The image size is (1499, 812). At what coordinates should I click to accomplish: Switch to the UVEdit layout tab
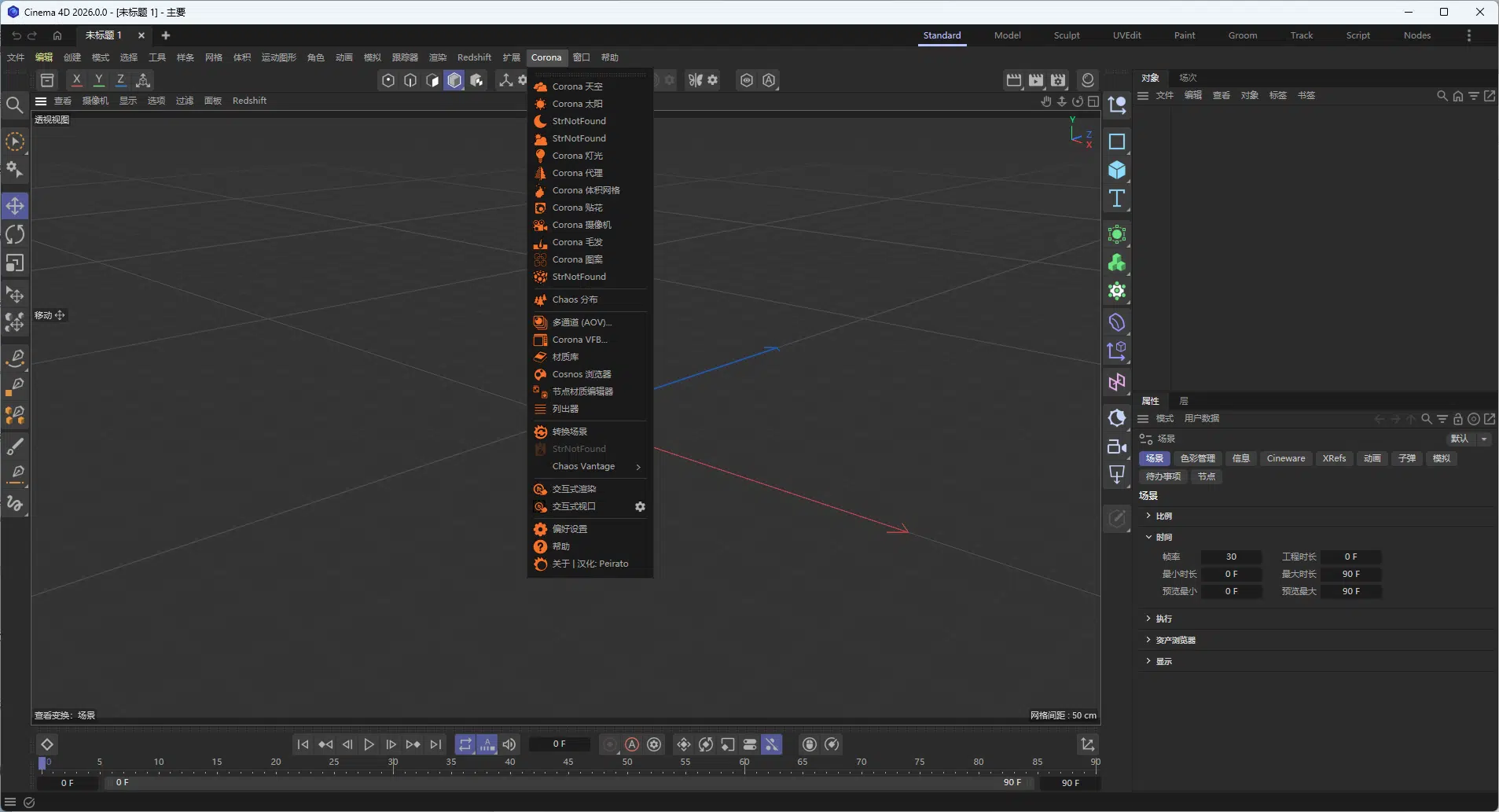coord(1126,35)
